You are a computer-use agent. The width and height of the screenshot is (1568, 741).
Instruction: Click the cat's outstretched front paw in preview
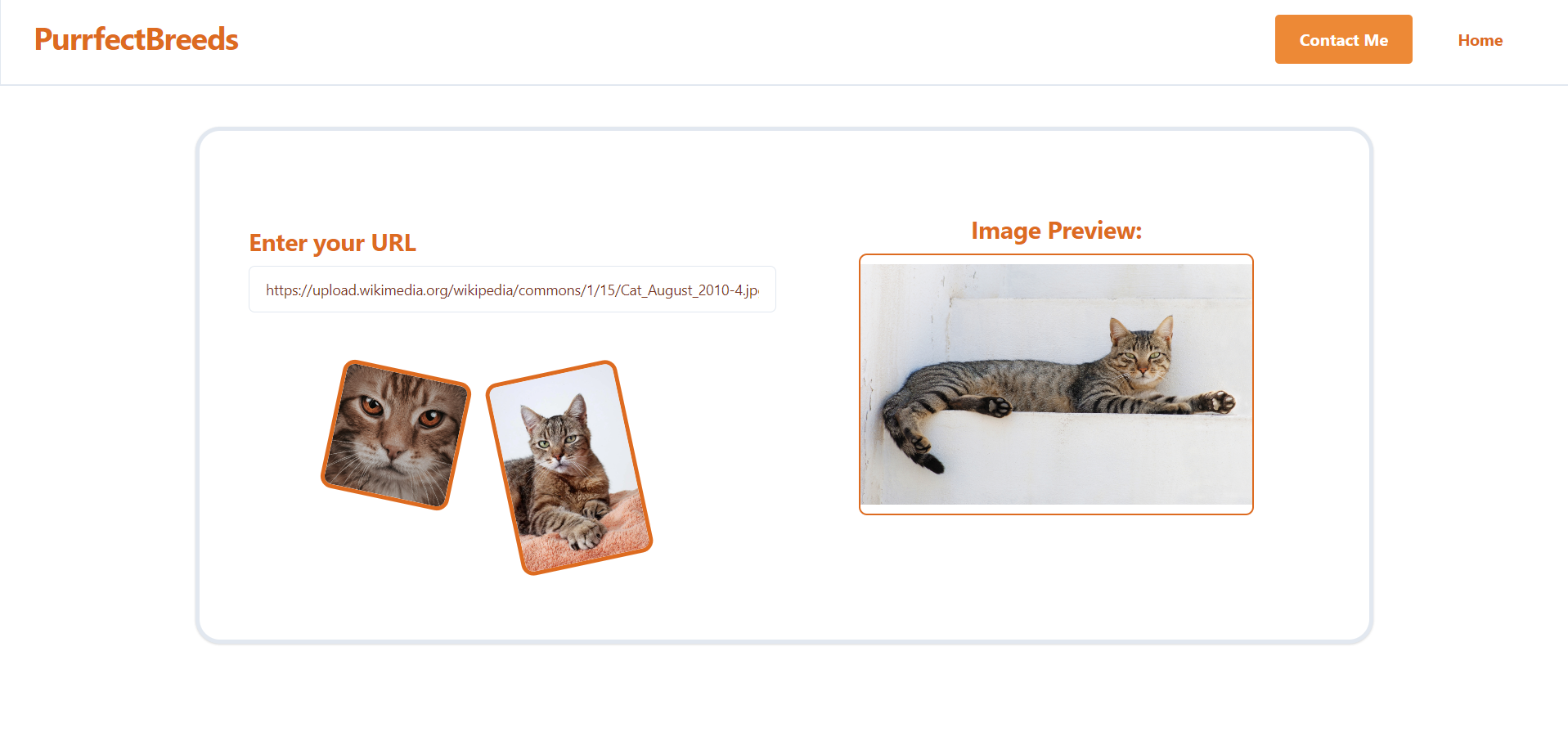[1217, 402]
